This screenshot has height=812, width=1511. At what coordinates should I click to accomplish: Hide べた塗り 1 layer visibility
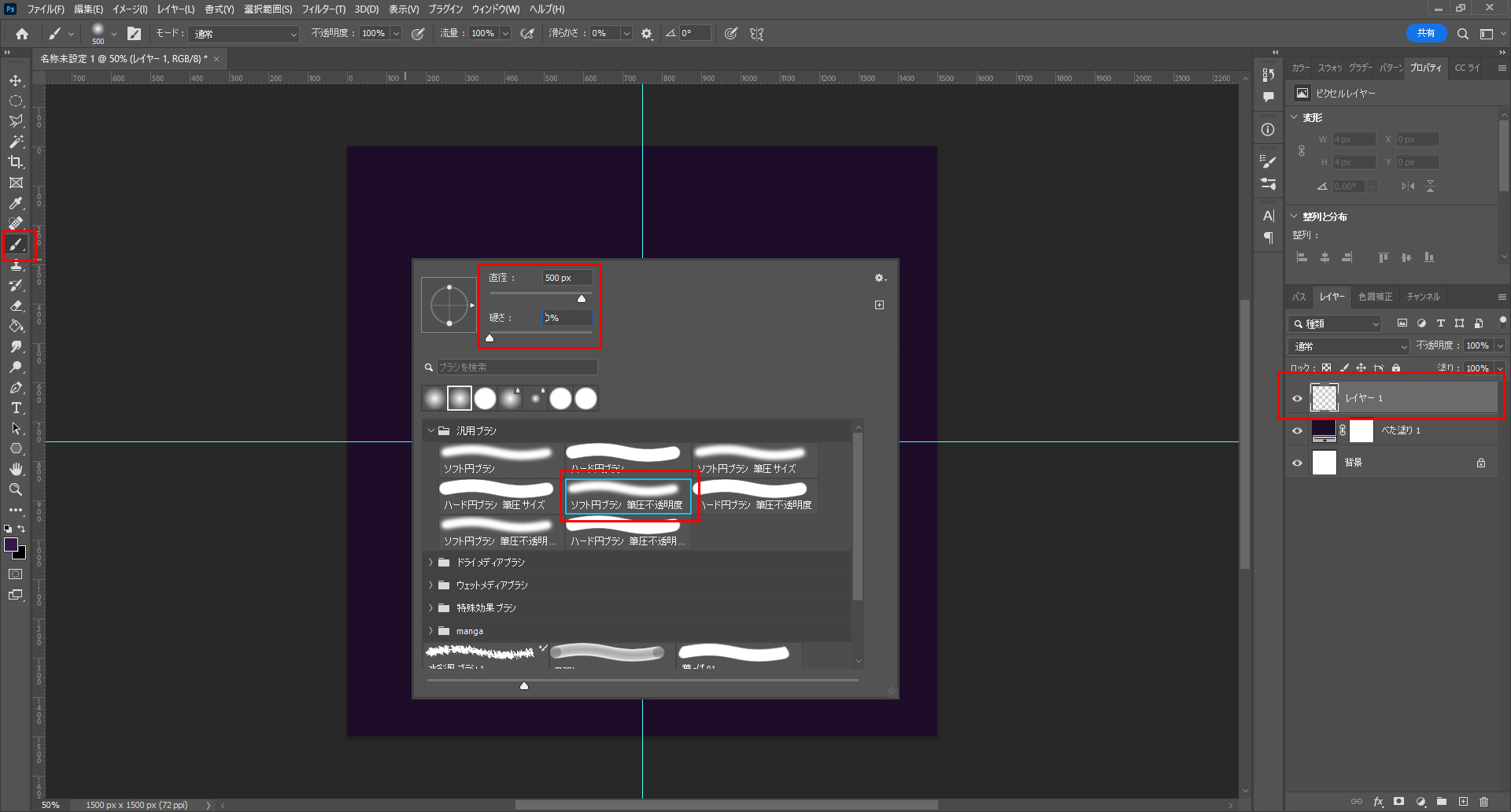point(1298,430)
